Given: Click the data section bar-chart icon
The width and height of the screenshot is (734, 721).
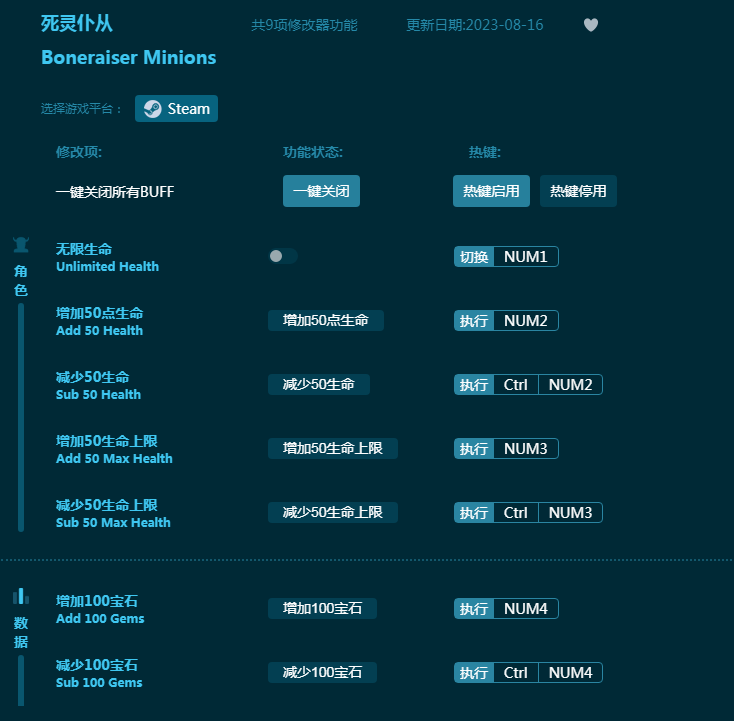Looking at the screenshot, I should pyautogui.click(x=21, y=597).
